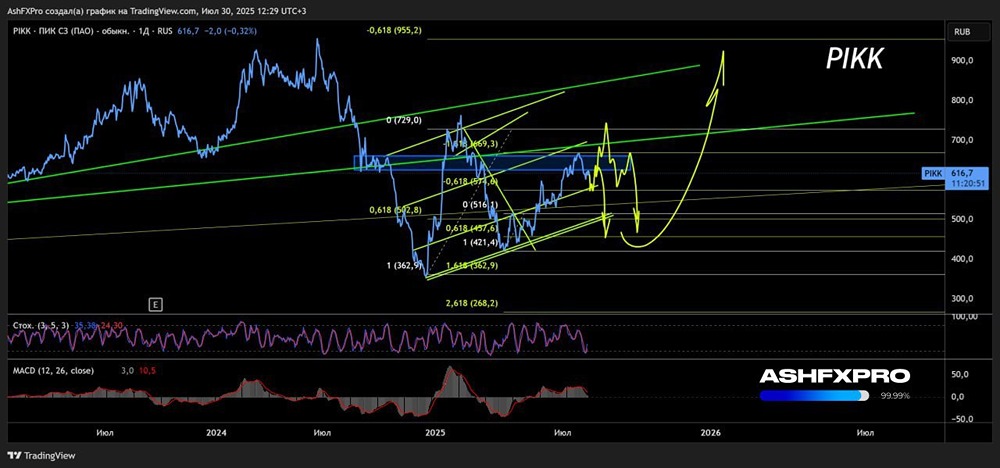Click the 300,0 price axis label
1000x468 pixels.
(963, 298)
